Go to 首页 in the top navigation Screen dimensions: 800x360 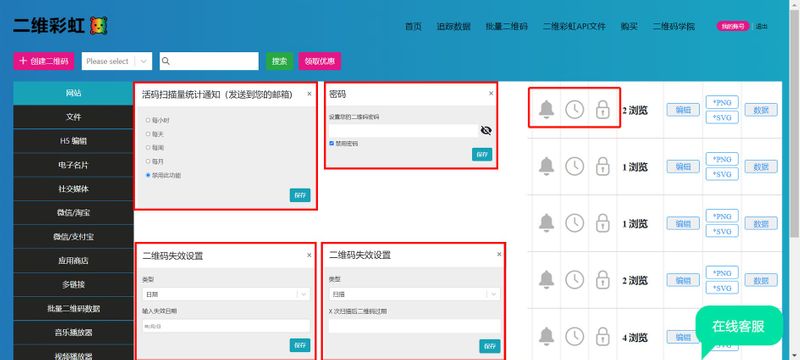pyautogui.click(x=413, y=27)
